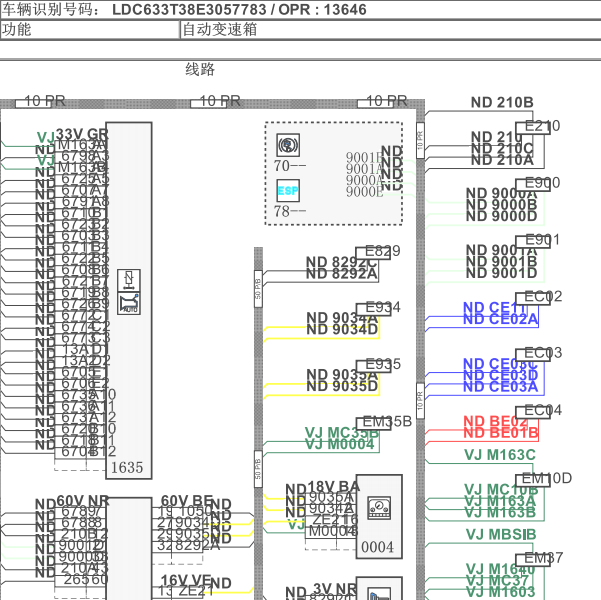Select component number 1635
The image size is (601, 600).
coord(127,467)
